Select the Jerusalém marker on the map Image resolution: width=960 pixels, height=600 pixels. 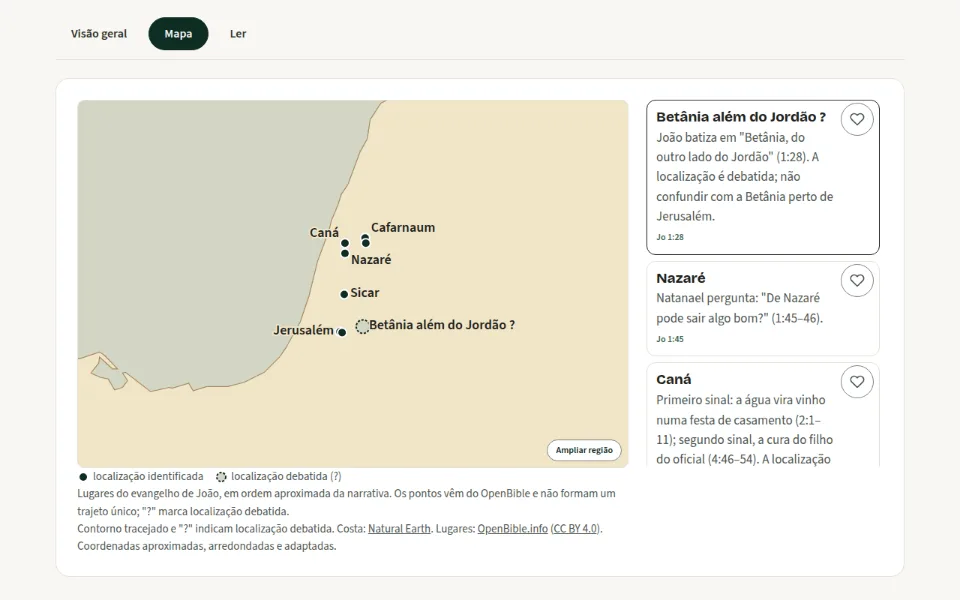tap(342, 332)
